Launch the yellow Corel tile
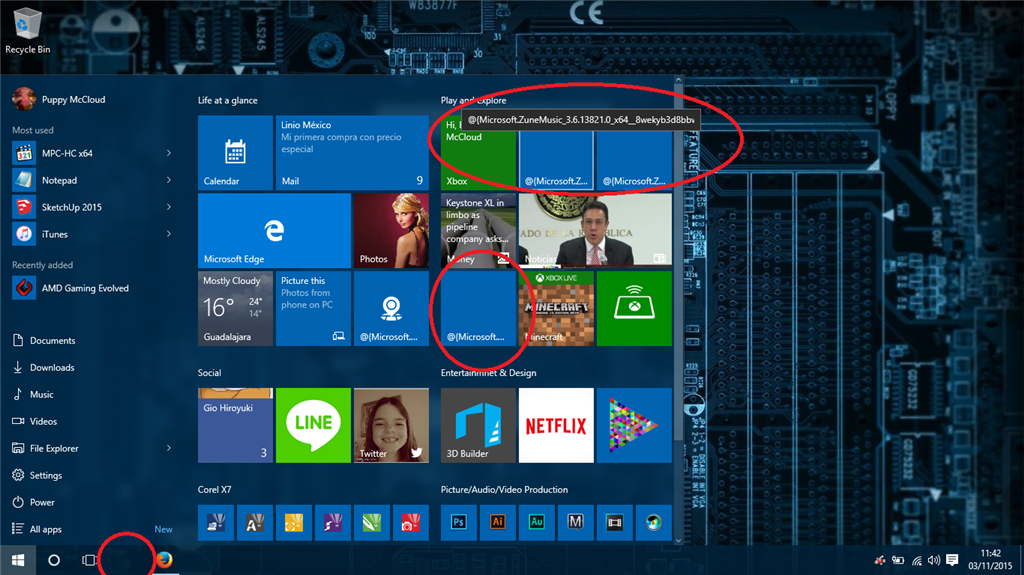Viewport: 1024px width, 575px height. 294,523
